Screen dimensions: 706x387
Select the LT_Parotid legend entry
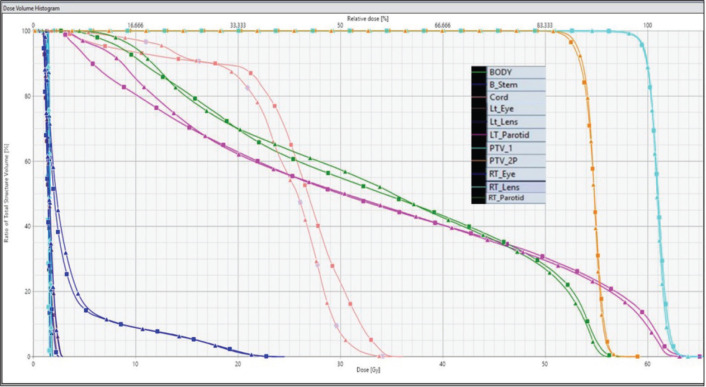click(x=516, y=135)
